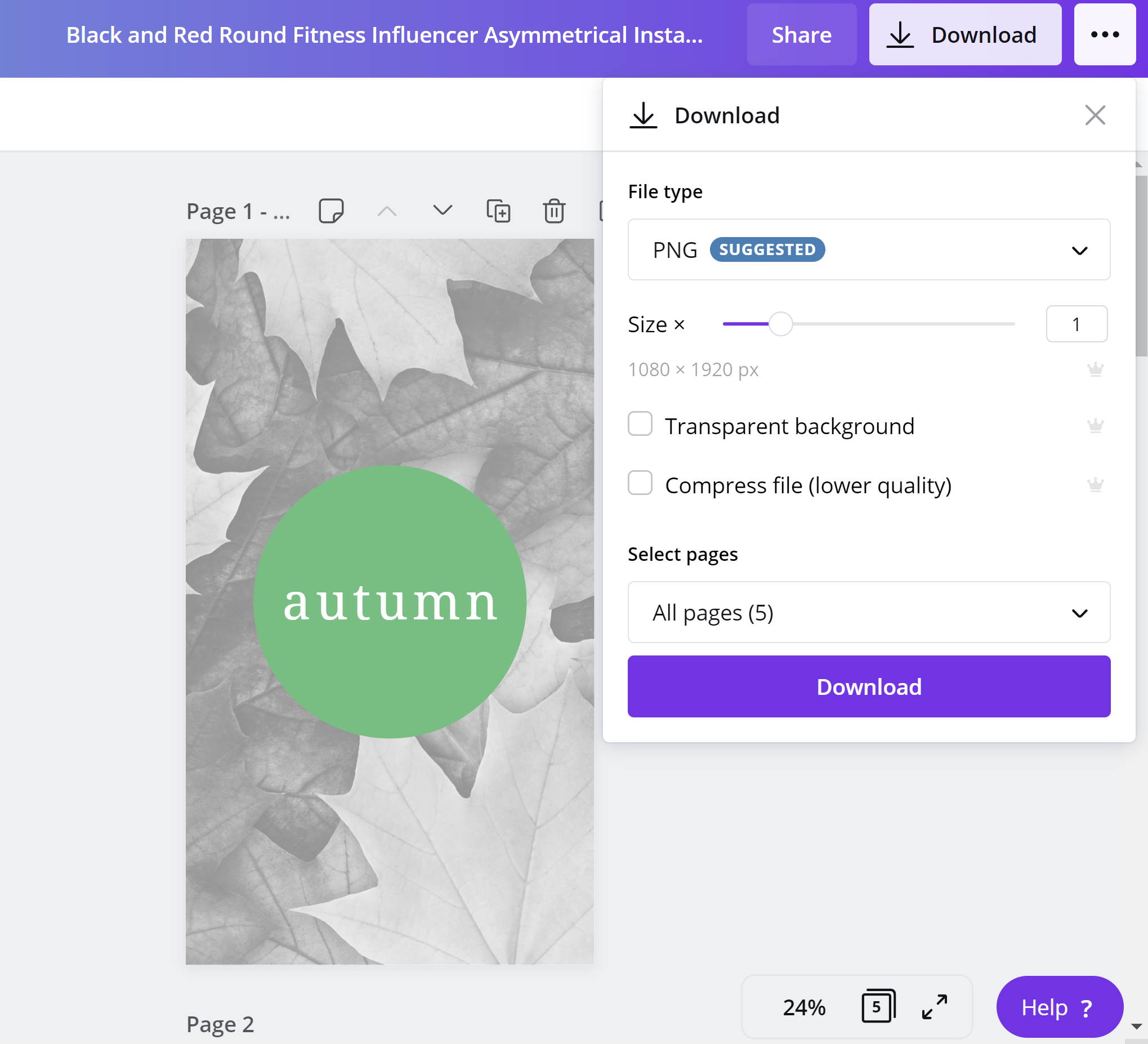
Task: Check Compress file (lower quality) option
Action: 640,483
